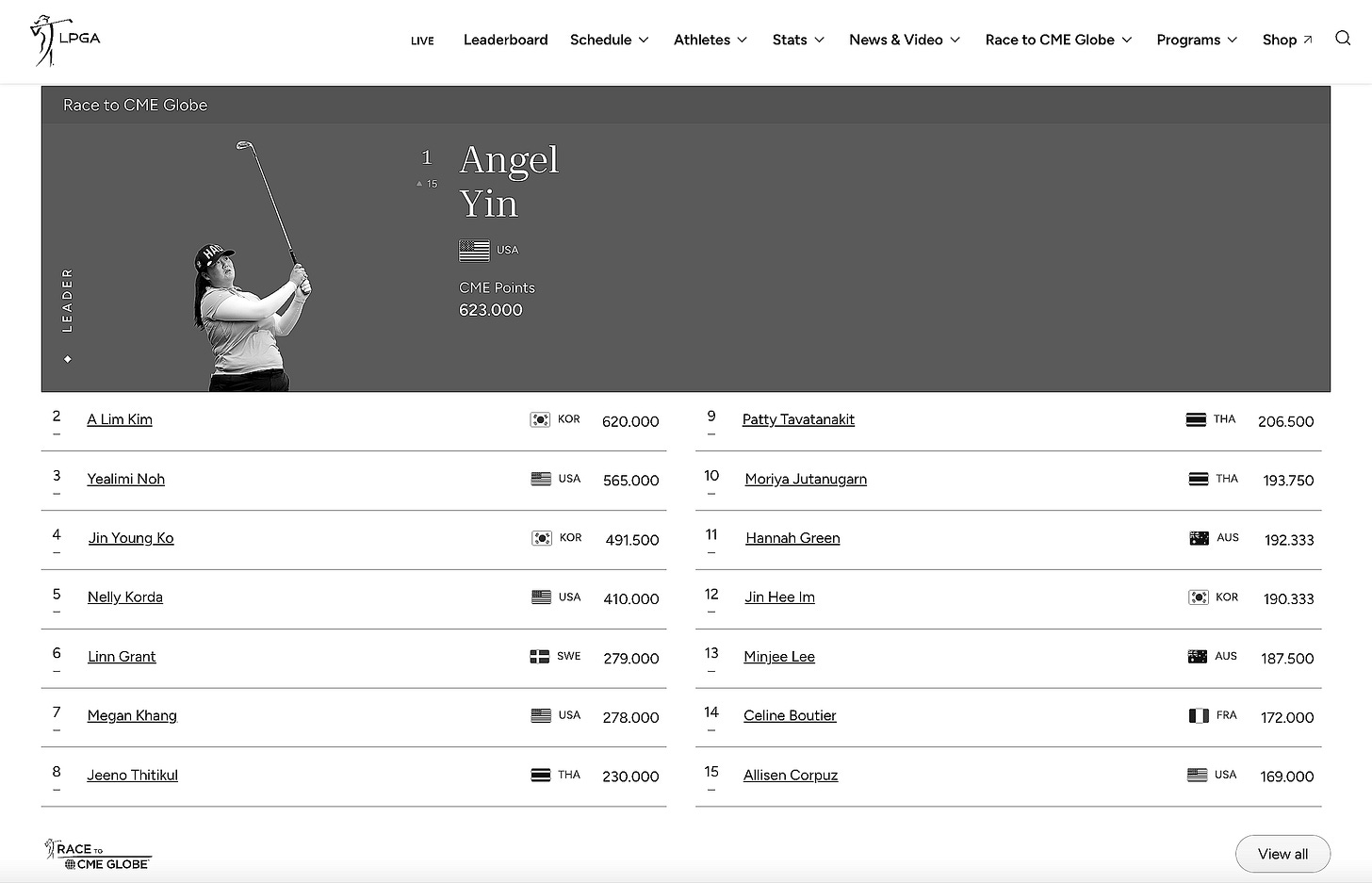Viewport: 1372px width, 883px height.
Task: Expand the Race to CME Globe nav chevron
Action: (1127, 40)
